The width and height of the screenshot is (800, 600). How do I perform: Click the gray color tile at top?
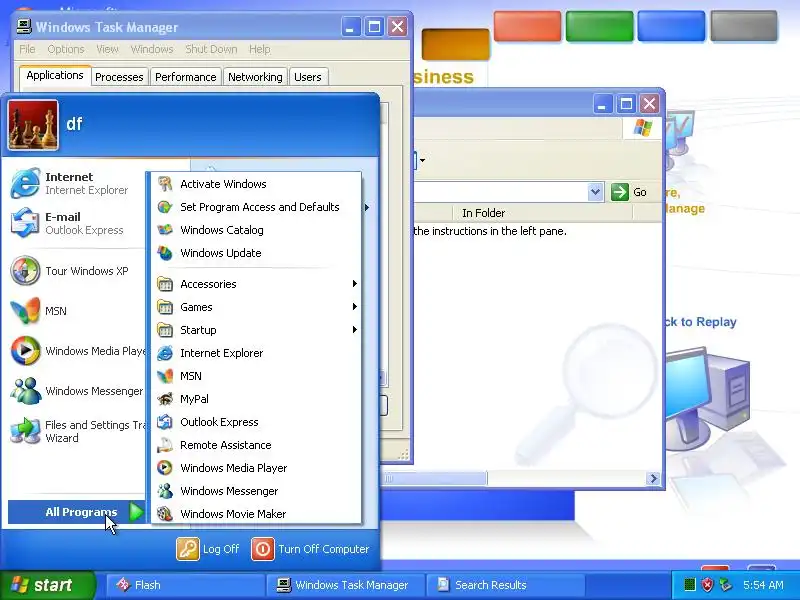744,26
